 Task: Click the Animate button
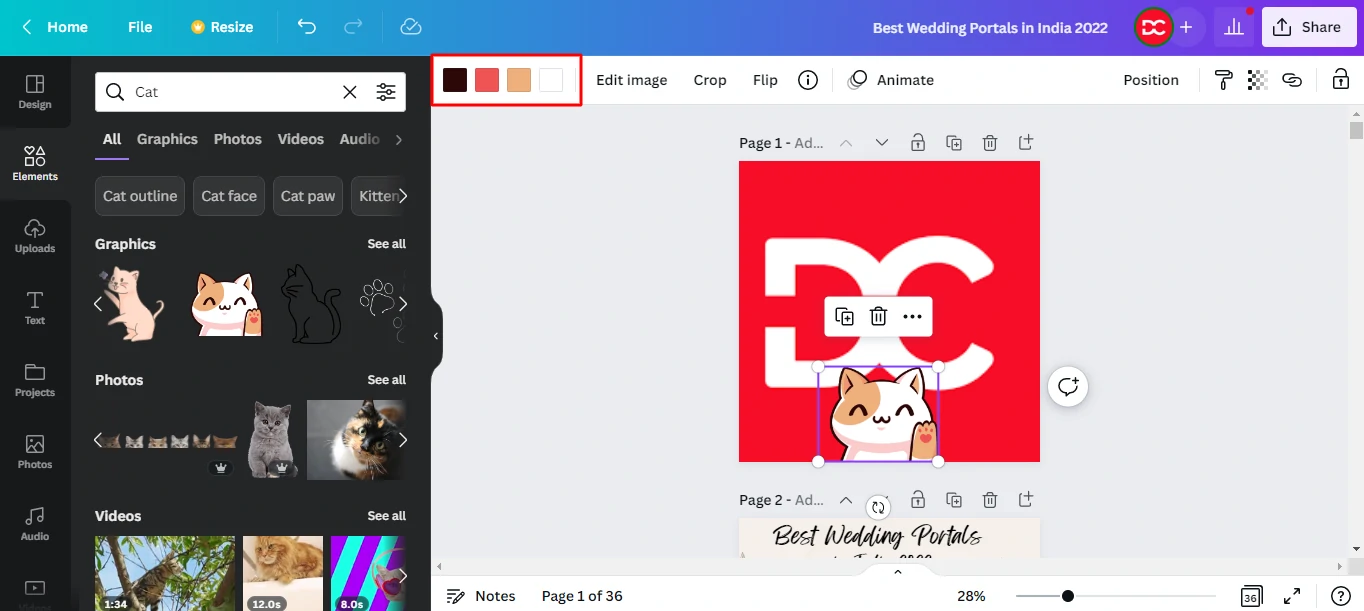click(891, 80)
